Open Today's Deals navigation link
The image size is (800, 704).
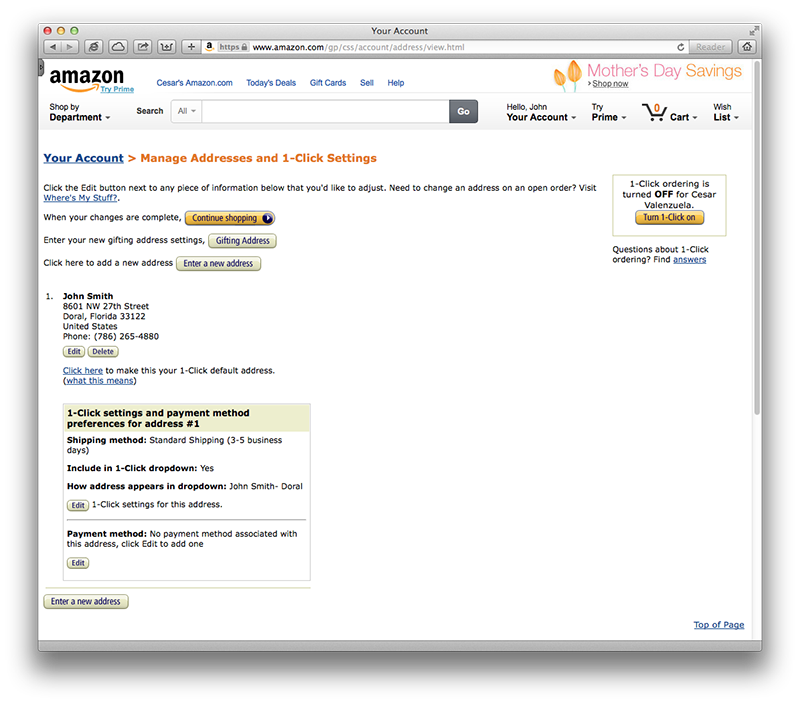point(271,83)
